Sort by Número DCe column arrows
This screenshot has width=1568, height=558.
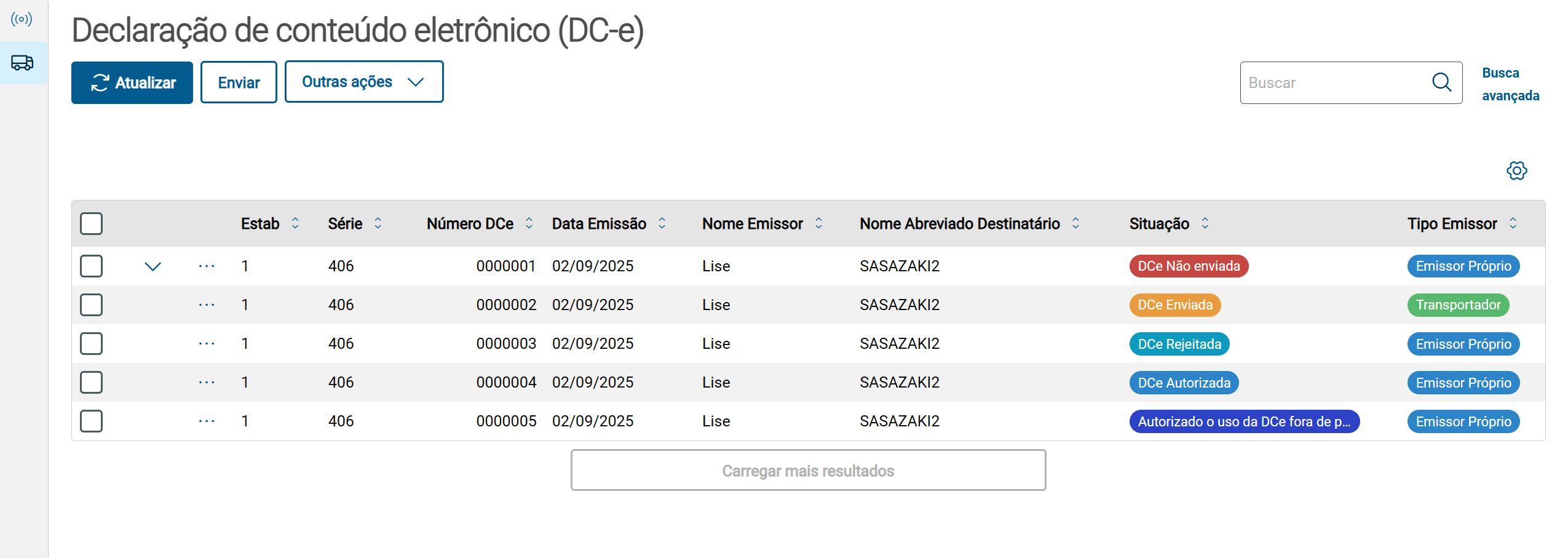(x=529, y=223)
